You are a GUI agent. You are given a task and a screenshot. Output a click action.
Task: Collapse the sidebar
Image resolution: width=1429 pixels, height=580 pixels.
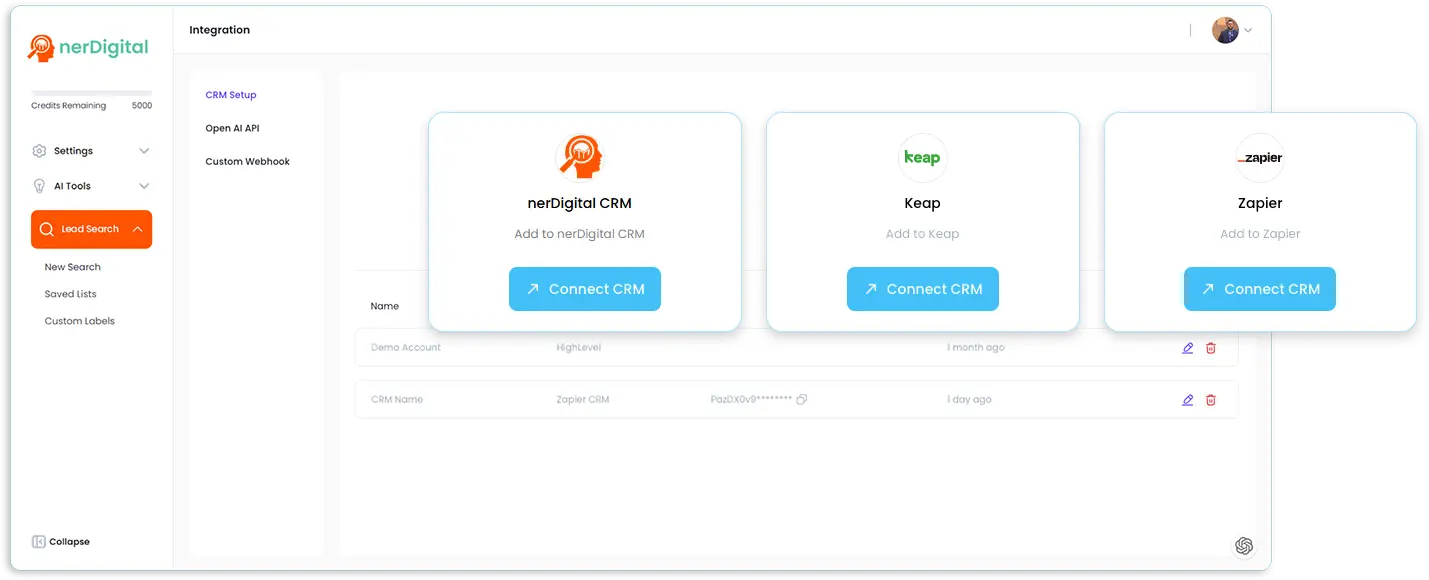coord(61,542)
